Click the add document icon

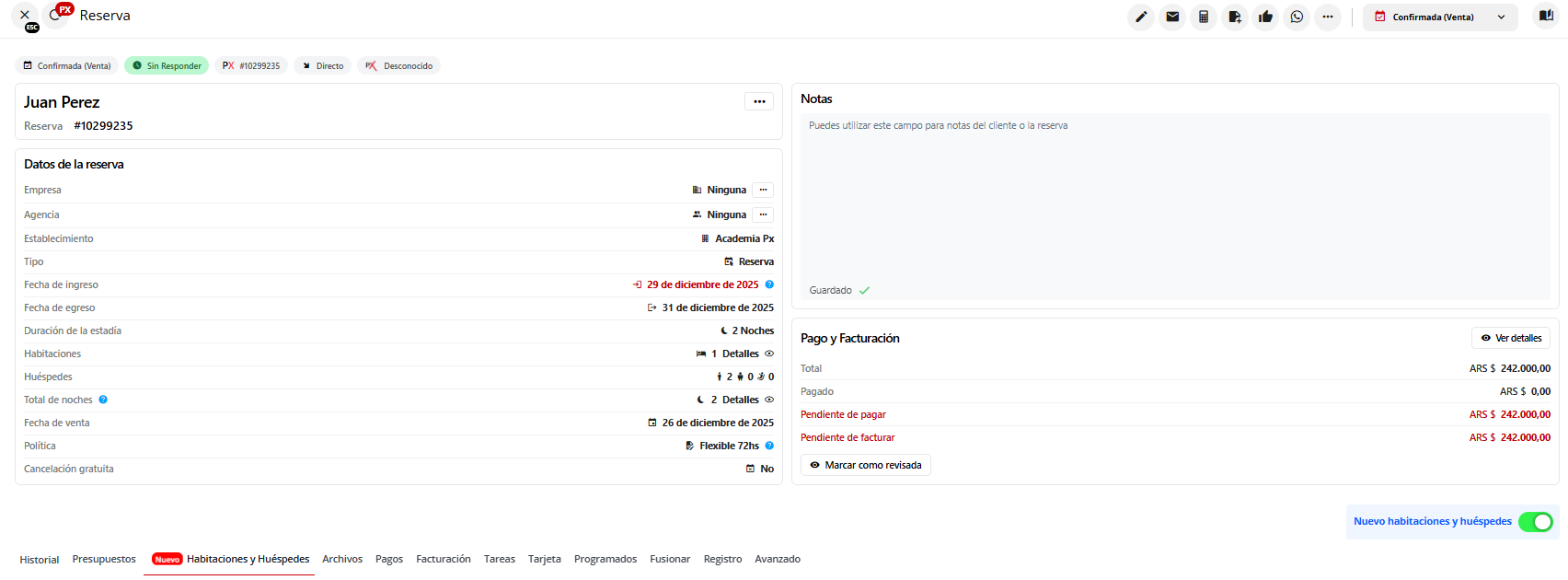(x=1235, y=17)
